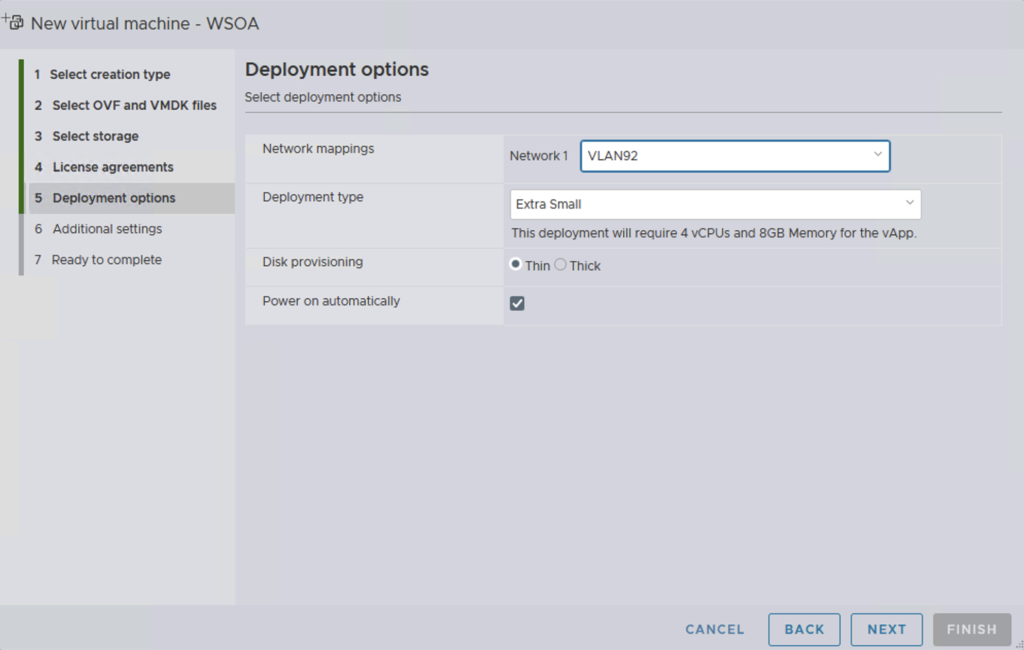Image resolution: width=1024 pixels, height=650 pixels.
Task: Open the Network 1 VLAN92 dropdown
Action: (735, 156)
